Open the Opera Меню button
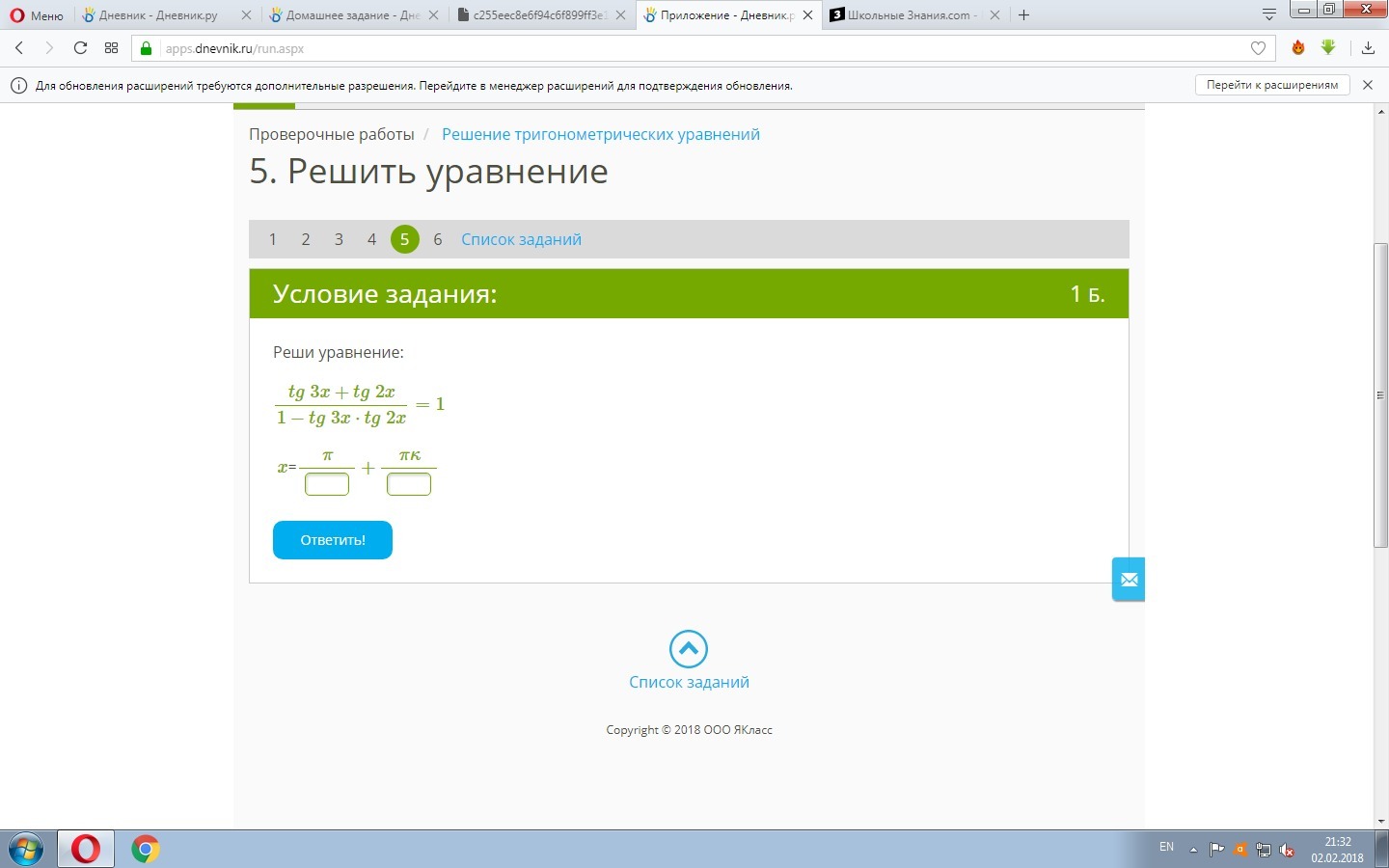The height and width of the screenshot is (868, 1389). pos(37,15)
